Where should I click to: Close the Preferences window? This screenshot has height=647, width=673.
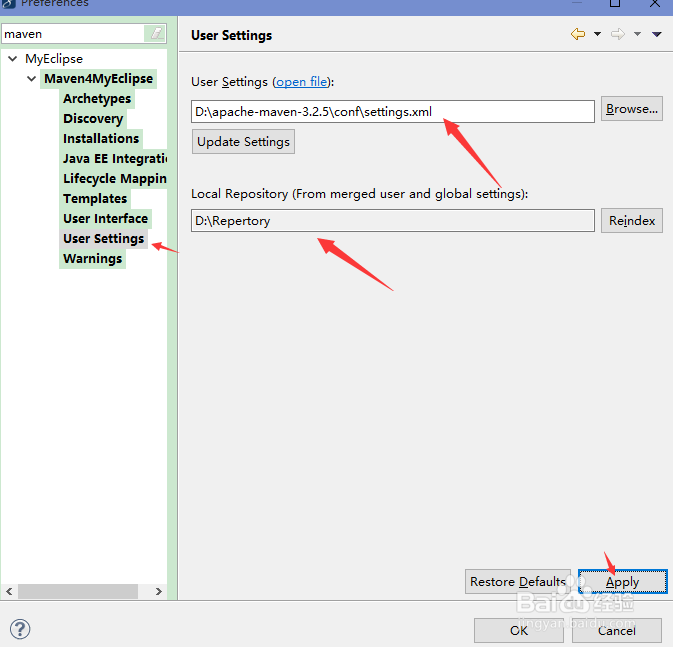[655, 3]
